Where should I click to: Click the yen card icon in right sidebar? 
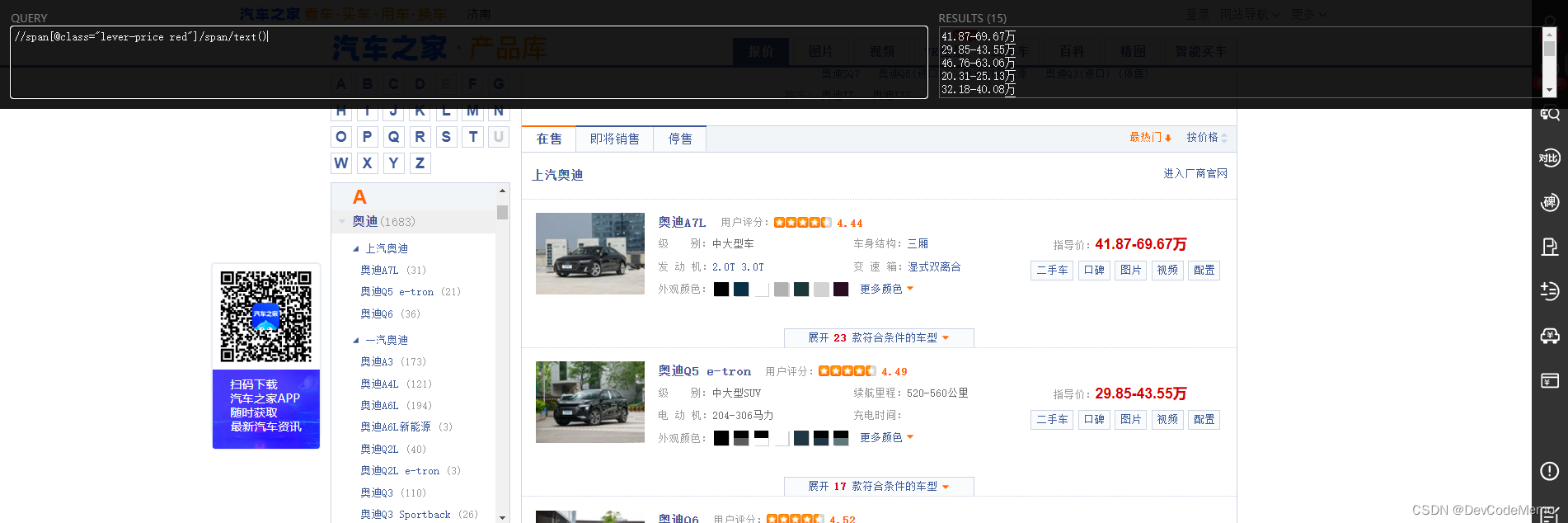(1550, 380)
